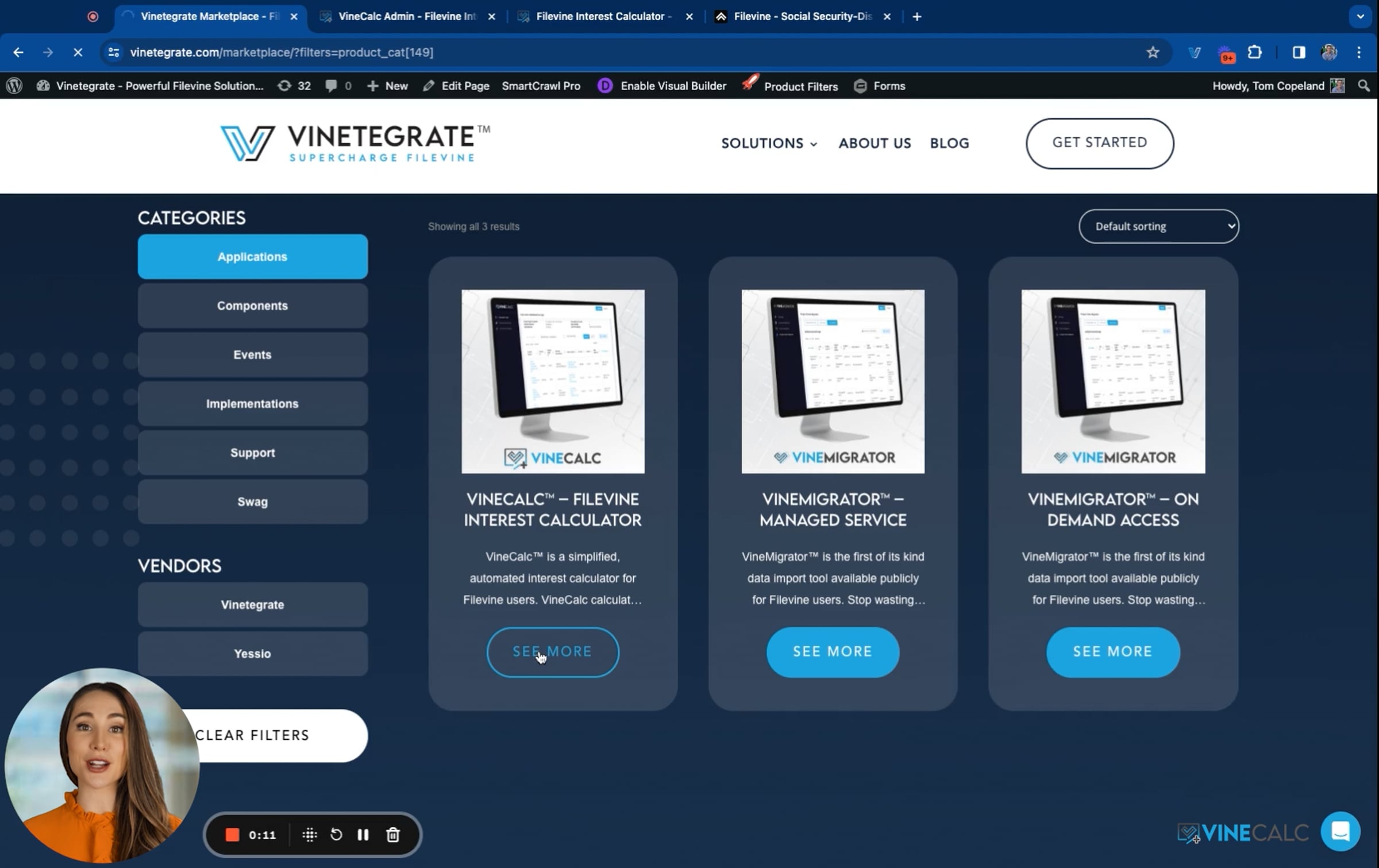Click the WordPress logo in admin bar
This screenshot has width=1379, height=868.
14,86
